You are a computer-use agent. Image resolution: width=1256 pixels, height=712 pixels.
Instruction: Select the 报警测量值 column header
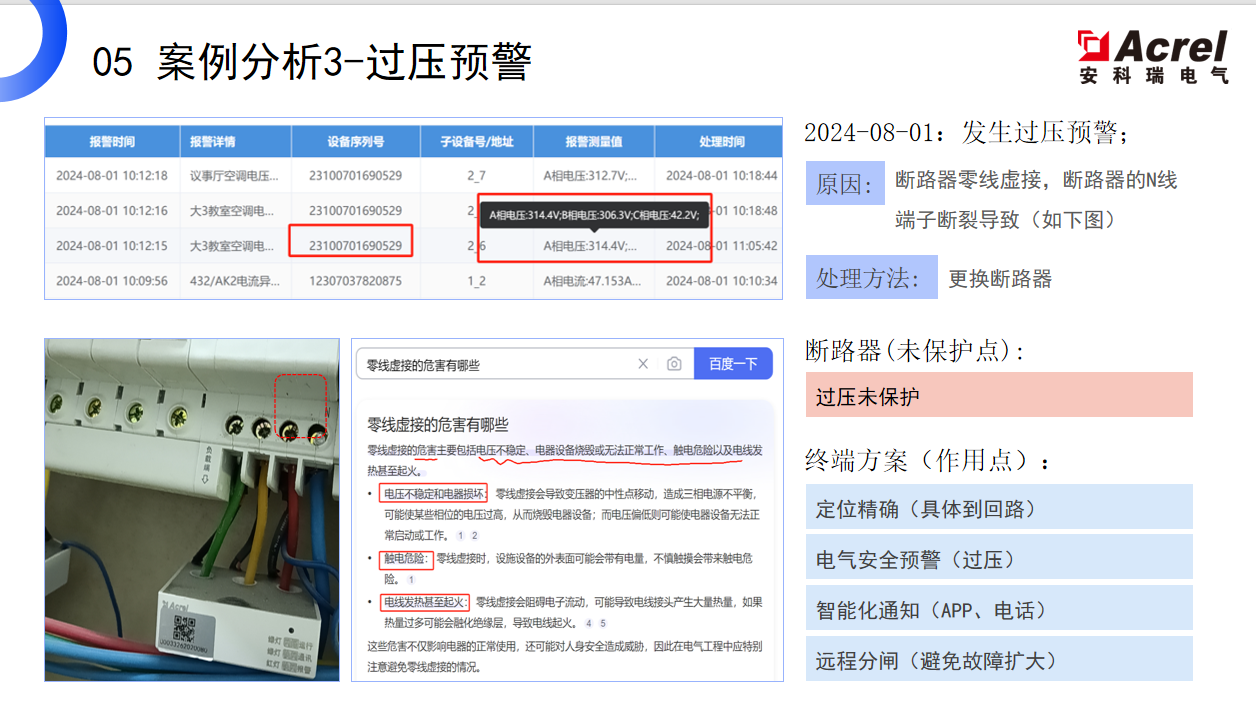[594, 142]
